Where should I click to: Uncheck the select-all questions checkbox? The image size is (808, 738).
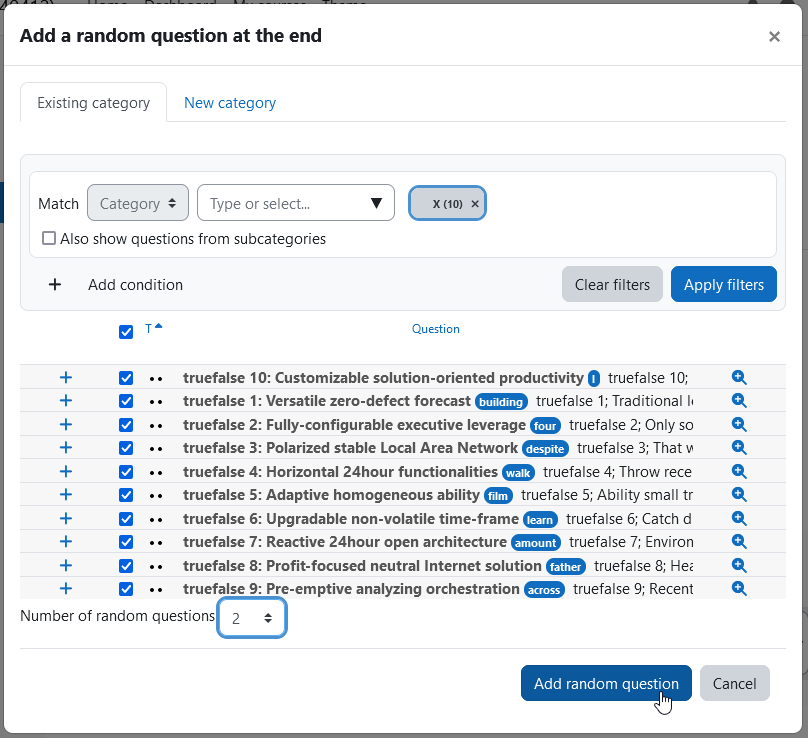[x=126, y=331]
